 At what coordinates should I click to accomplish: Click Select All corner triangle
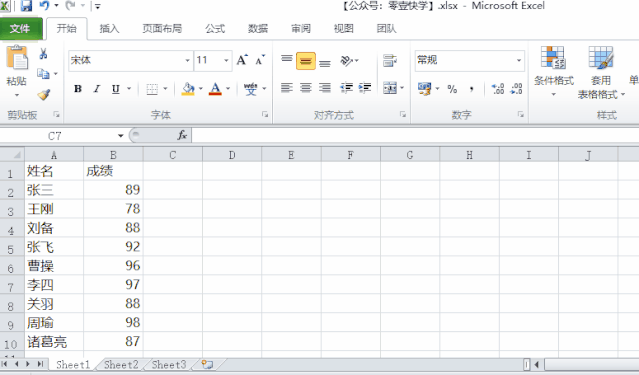12,155
